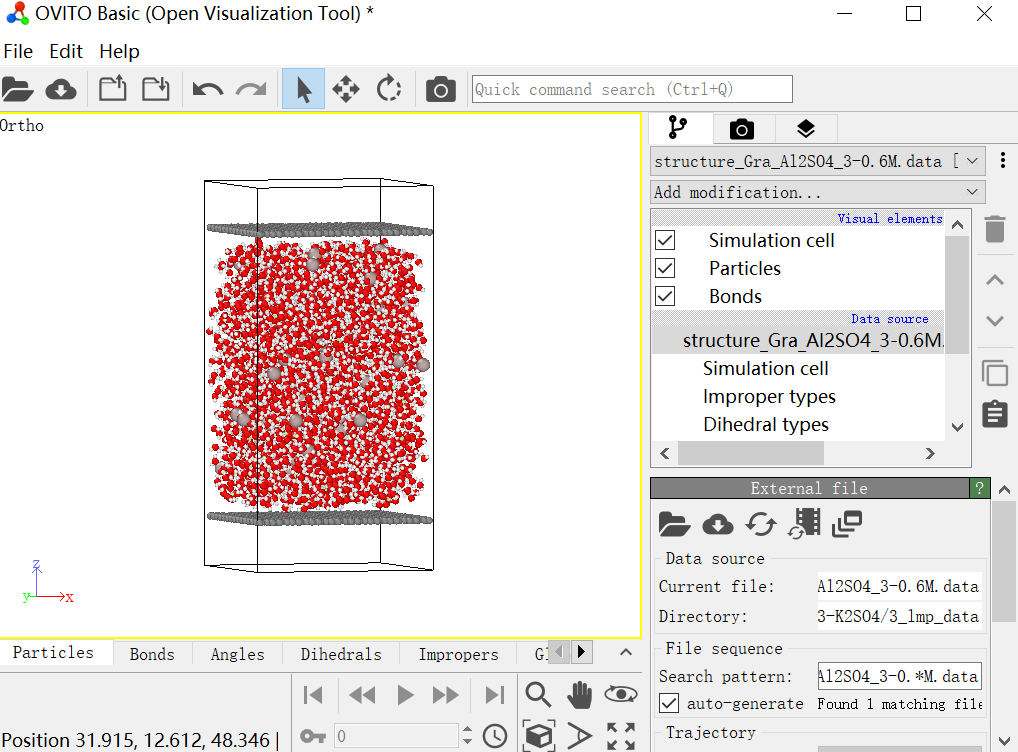The width and height of the screenshot is (1018, 752).
Task: Open the pipeline three-dot options menu
Action: [1003, 160]
